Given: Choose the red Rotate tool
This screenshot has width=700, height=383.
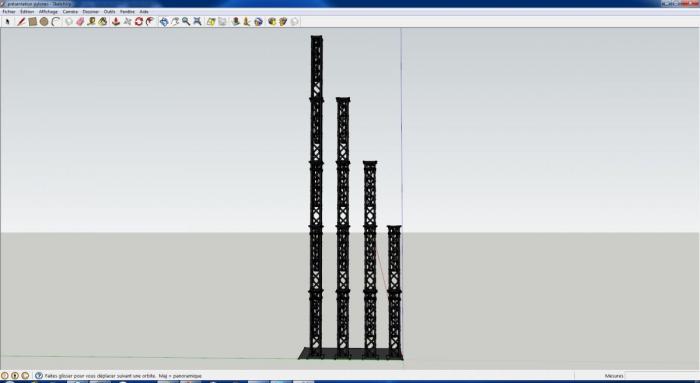Looking at the screenshot, I should click(x=138, y=21).
